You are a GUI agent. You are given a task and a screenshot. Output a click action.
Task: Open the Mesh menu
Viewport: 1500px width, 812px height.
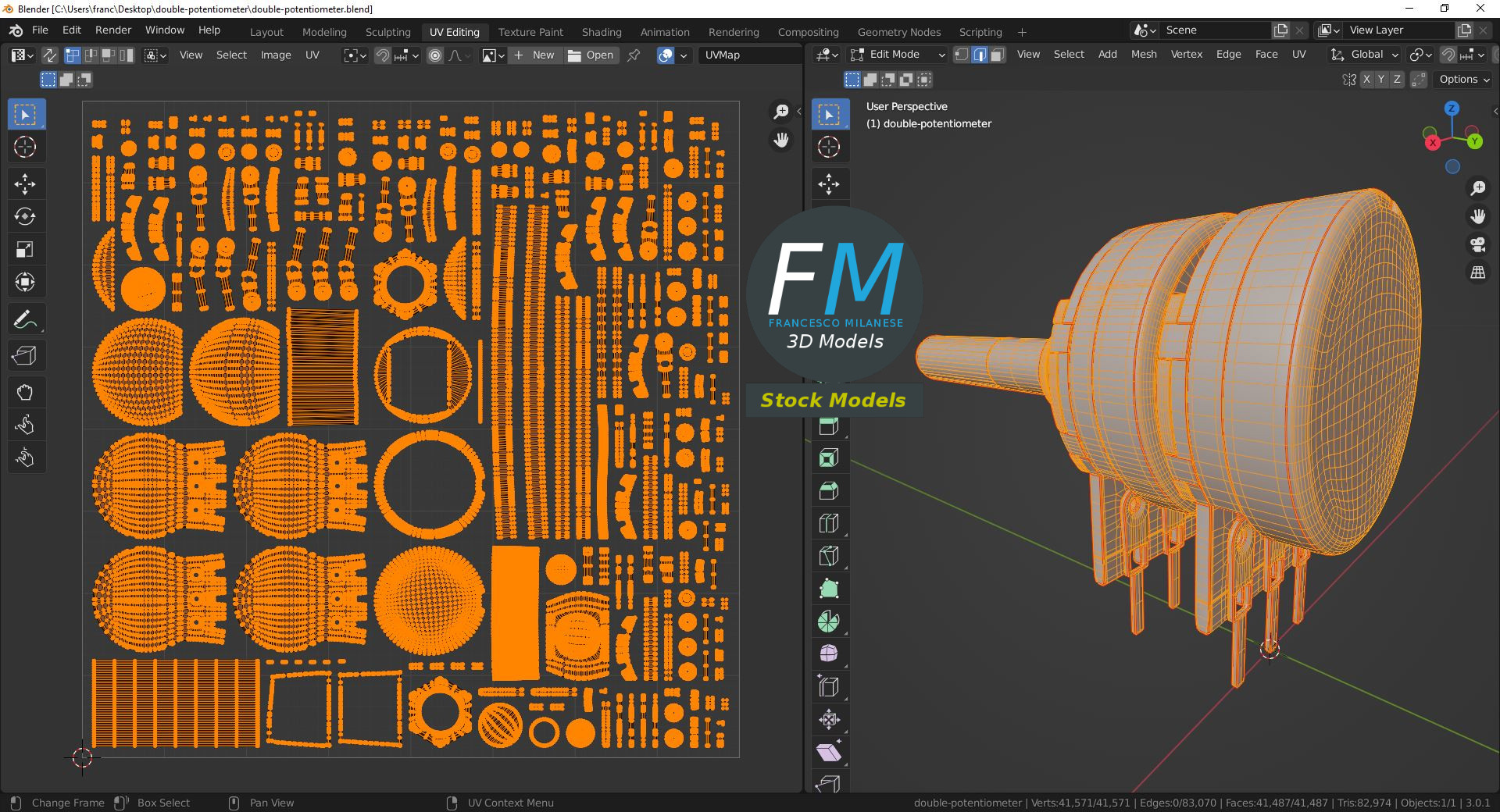[1143, 55]
